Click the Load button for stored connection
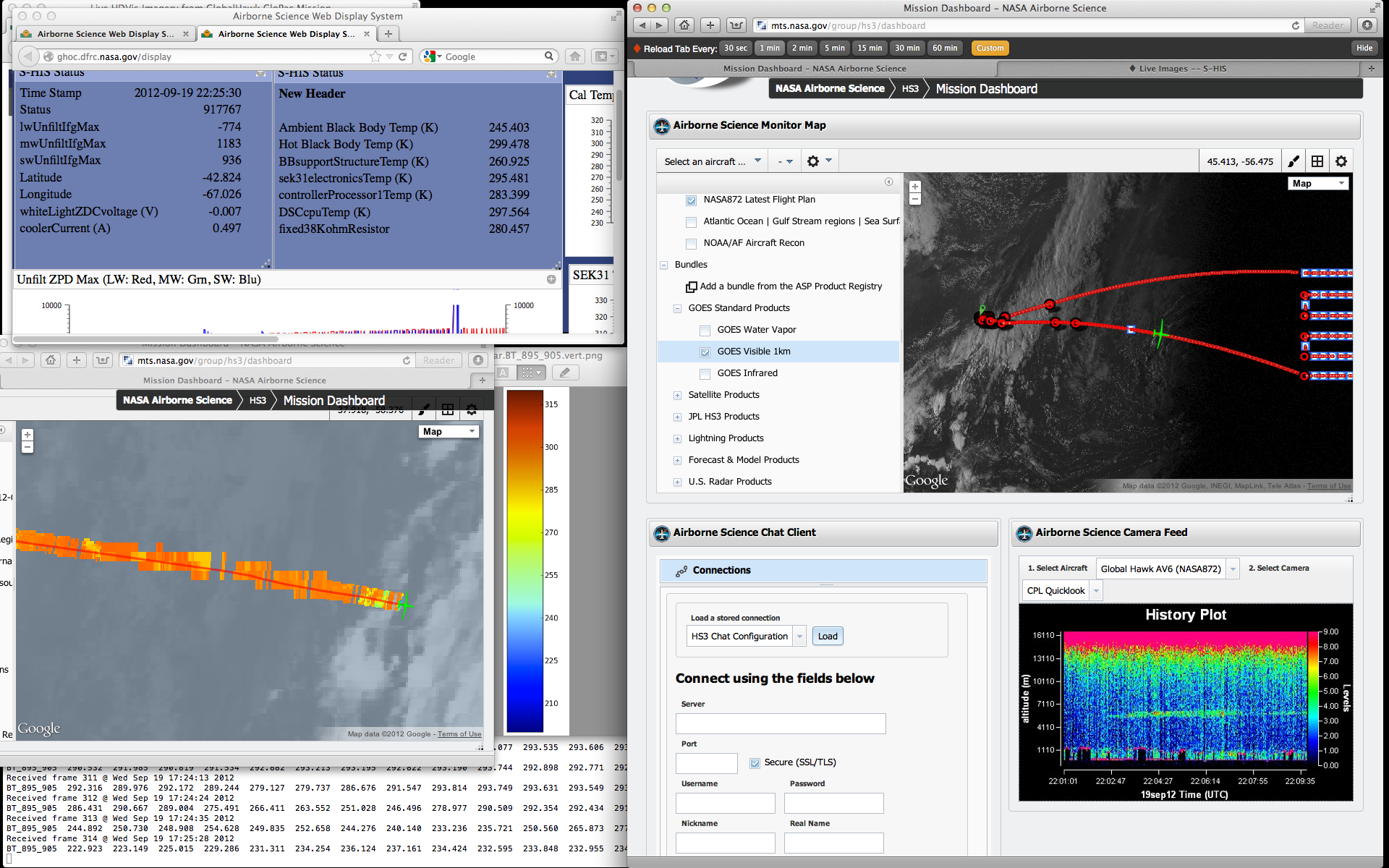 click(828, 637)
